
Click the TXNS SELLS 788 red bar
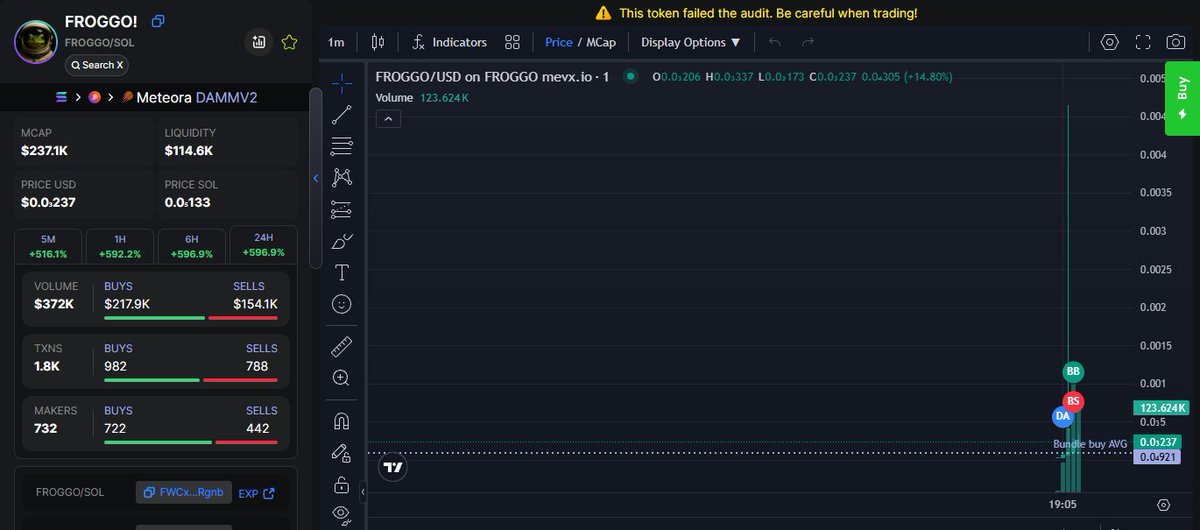point(240,380)
